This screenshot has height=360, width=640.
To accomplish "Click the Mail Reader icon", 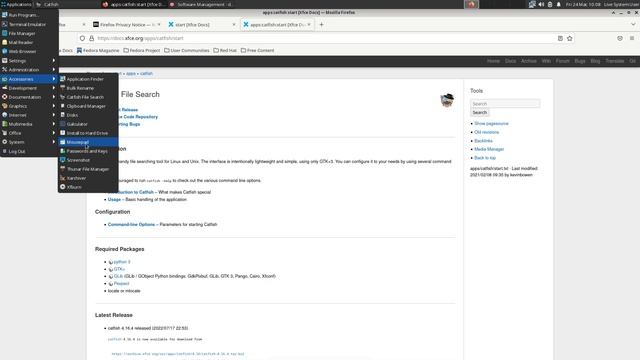I will point(4,42).
